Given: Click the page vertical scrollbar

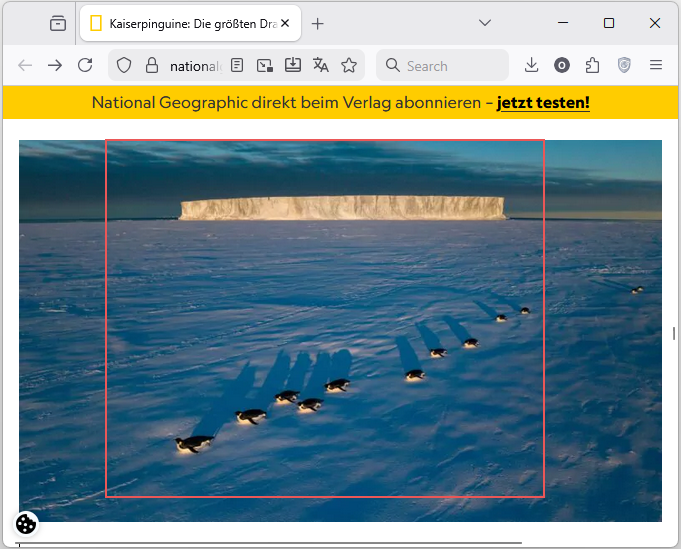Looking at the screenshot, I should click(x=674, y=333).
